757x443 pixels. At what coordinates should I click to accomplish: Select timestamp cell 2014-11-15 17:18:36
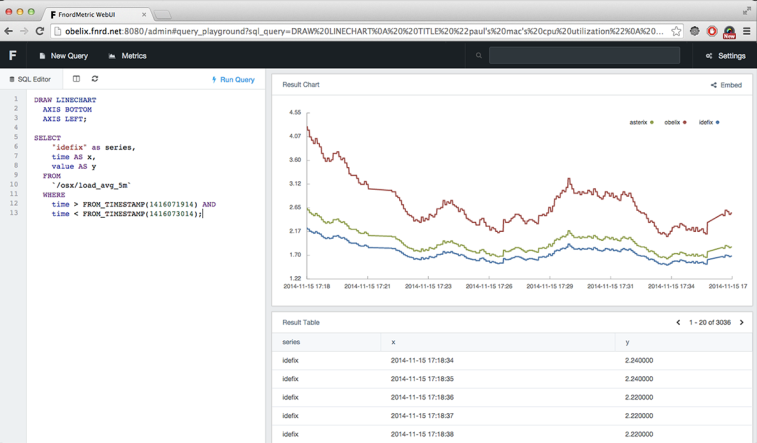tap(422, 397)
